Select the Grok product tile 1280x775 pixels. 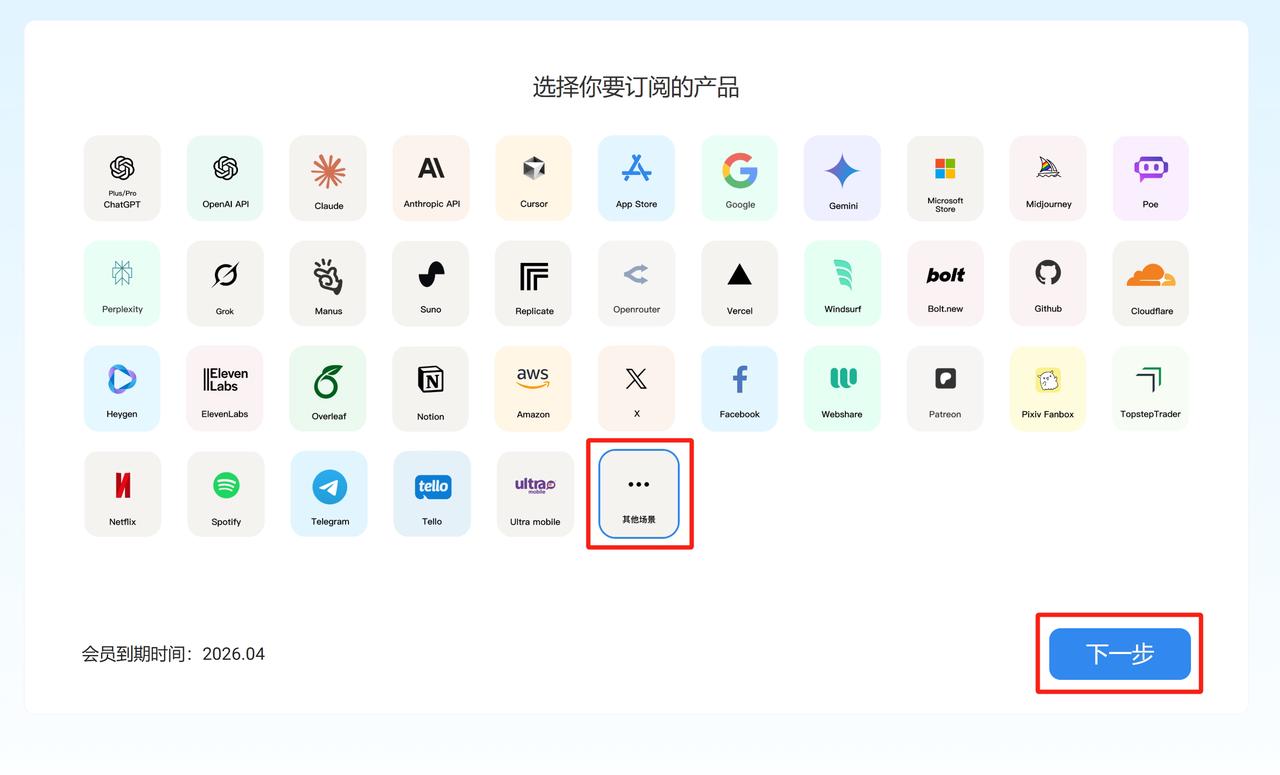[225, 283]
